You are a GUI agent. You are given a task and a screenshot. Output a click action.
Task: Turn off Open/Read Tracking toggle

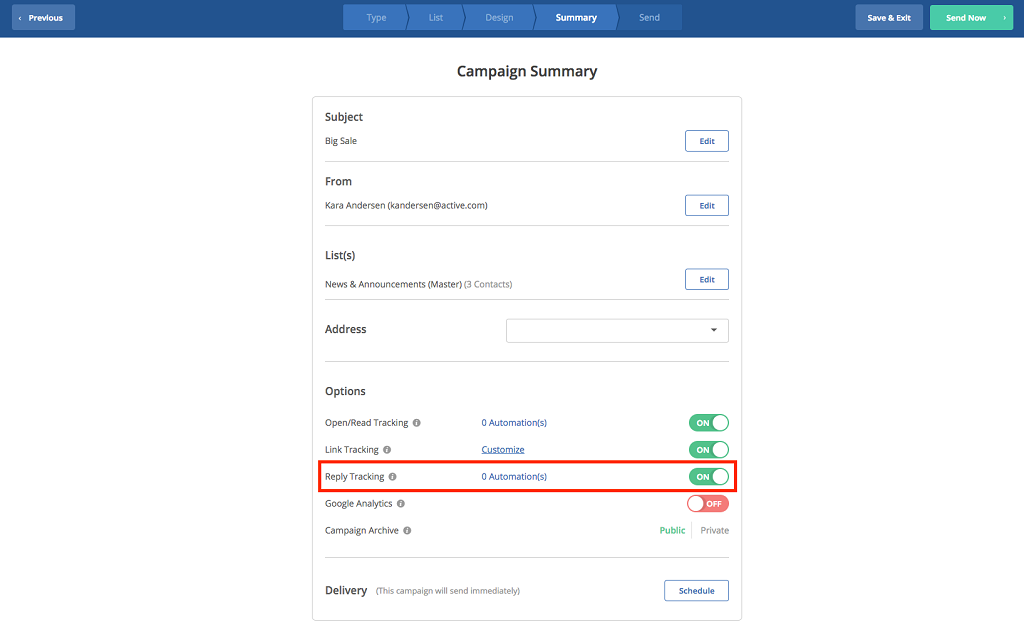[x=707, y=423]
